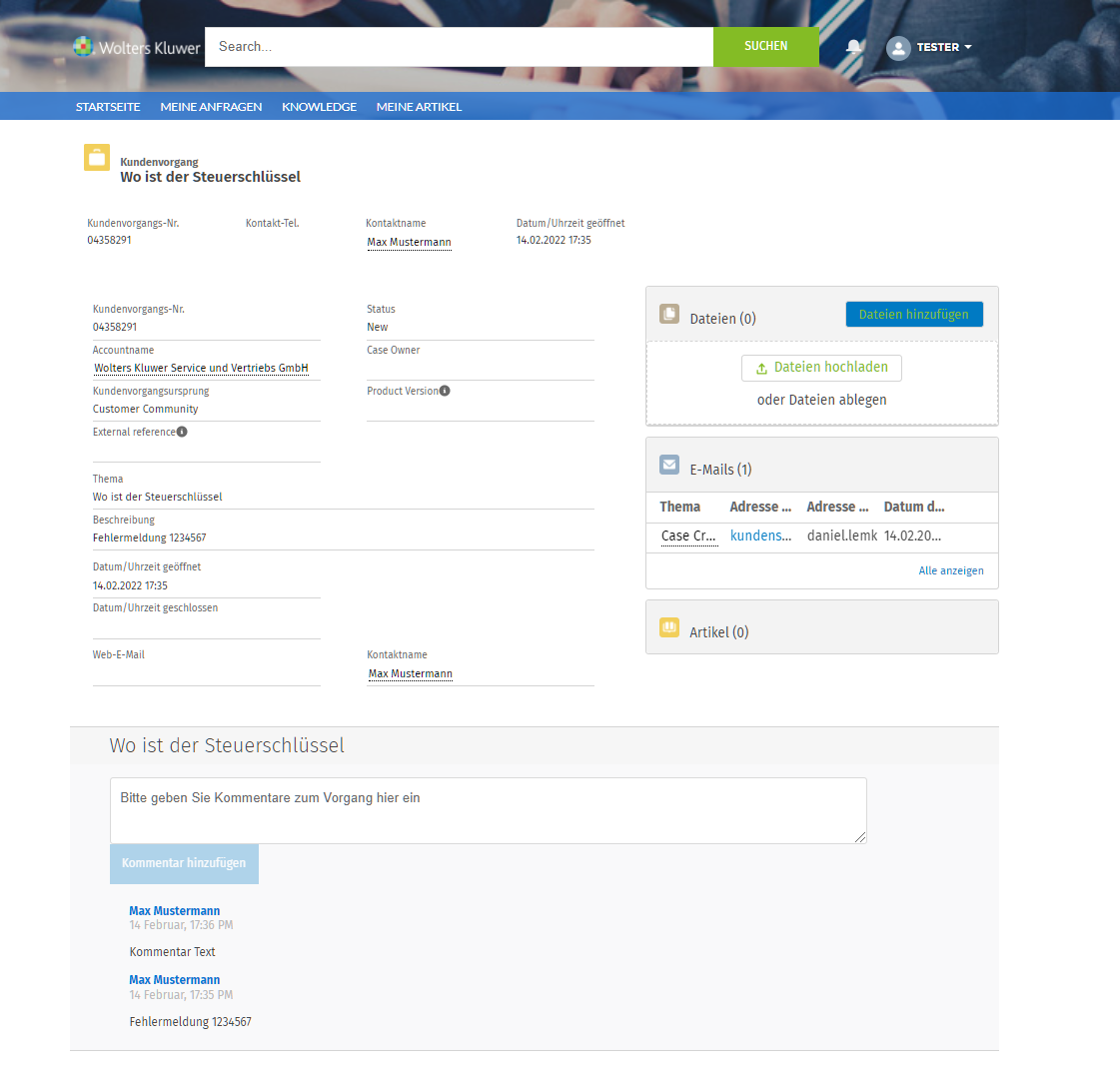Open the notifications bell
1120x1079 pixels.
tap(853, 47)
